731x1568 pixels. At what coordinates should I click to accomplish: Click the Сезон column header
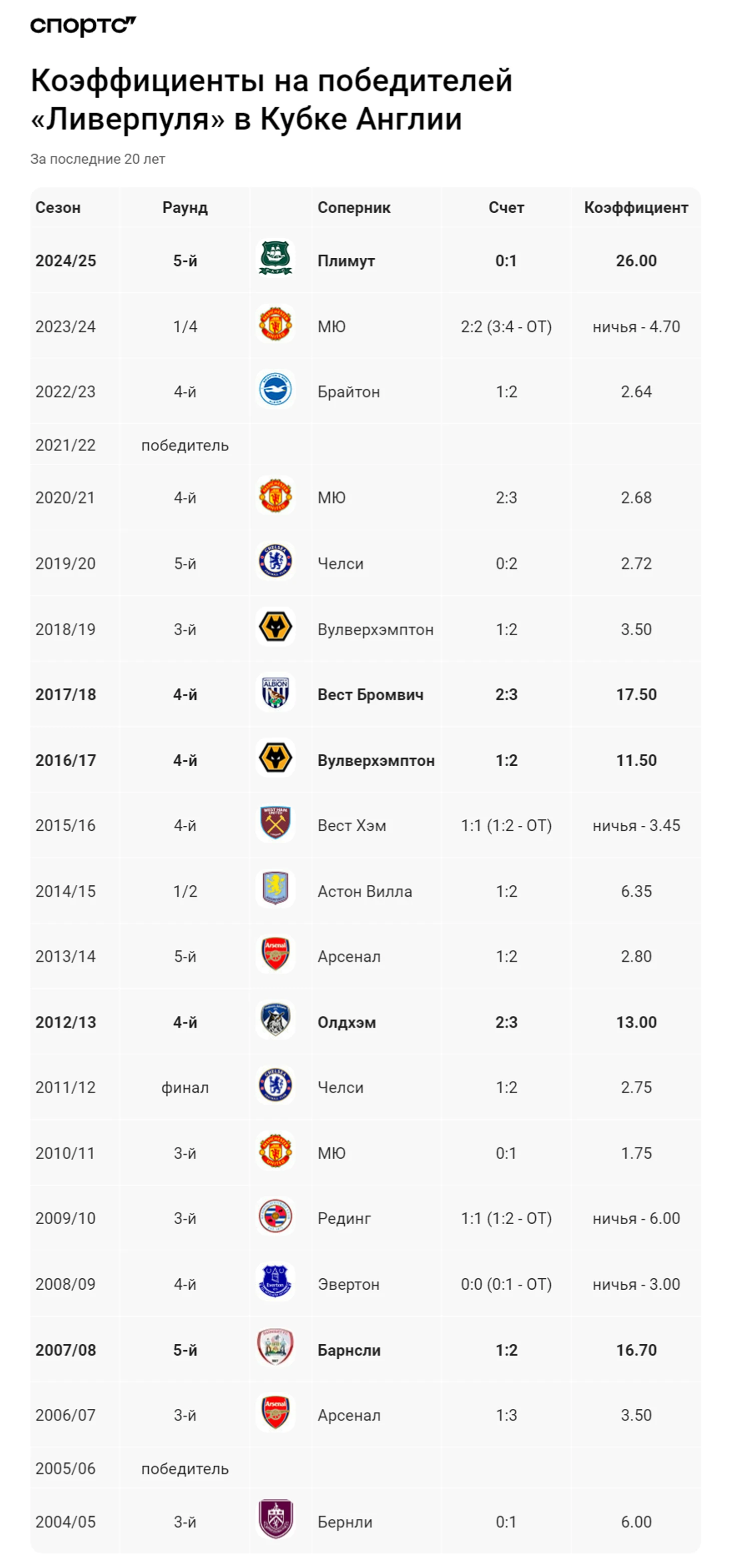58,208
